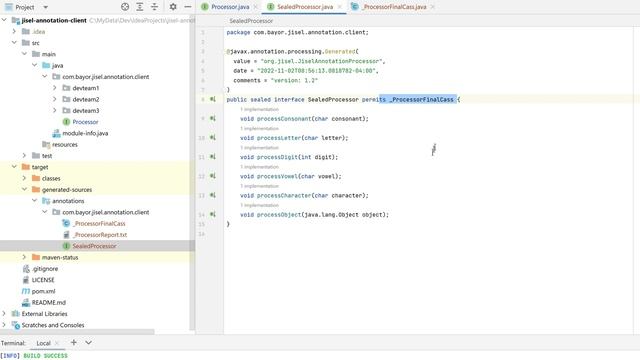Open terminal tabs dropdown arrow
Viewport: 640px width, 360px height.
click(x=89, y=342)
